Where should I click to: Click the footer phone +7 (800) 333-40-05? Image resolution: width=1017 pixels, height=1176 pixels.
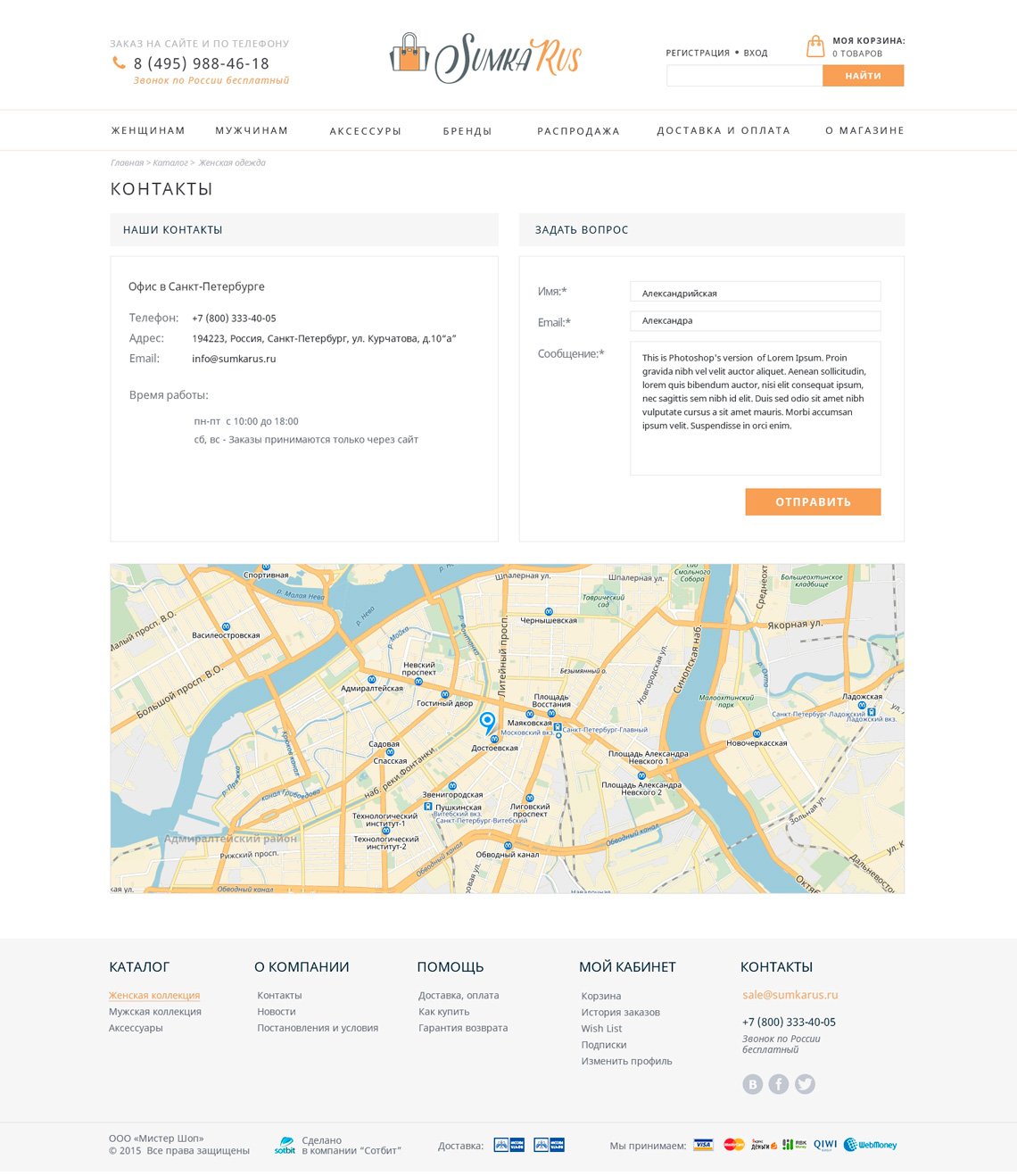click(x=789, y=1023)
